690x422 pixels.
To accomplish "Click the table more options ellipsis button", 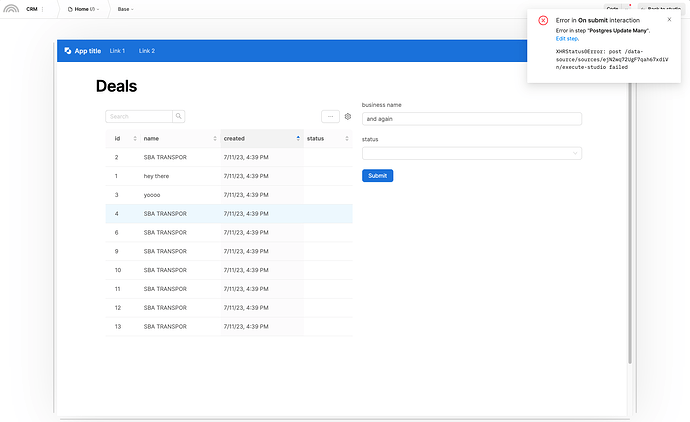I will [x=331, y=117].
